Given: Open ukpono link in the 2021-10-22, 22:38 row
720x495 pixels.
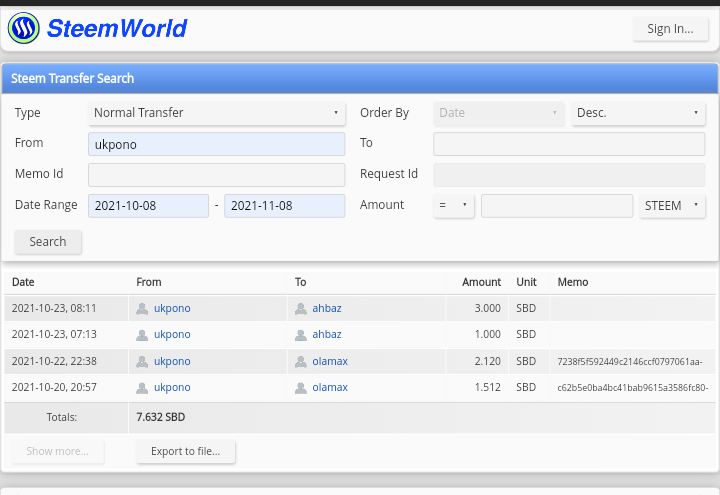Looking at the screenshot, I should click(172, 361).
